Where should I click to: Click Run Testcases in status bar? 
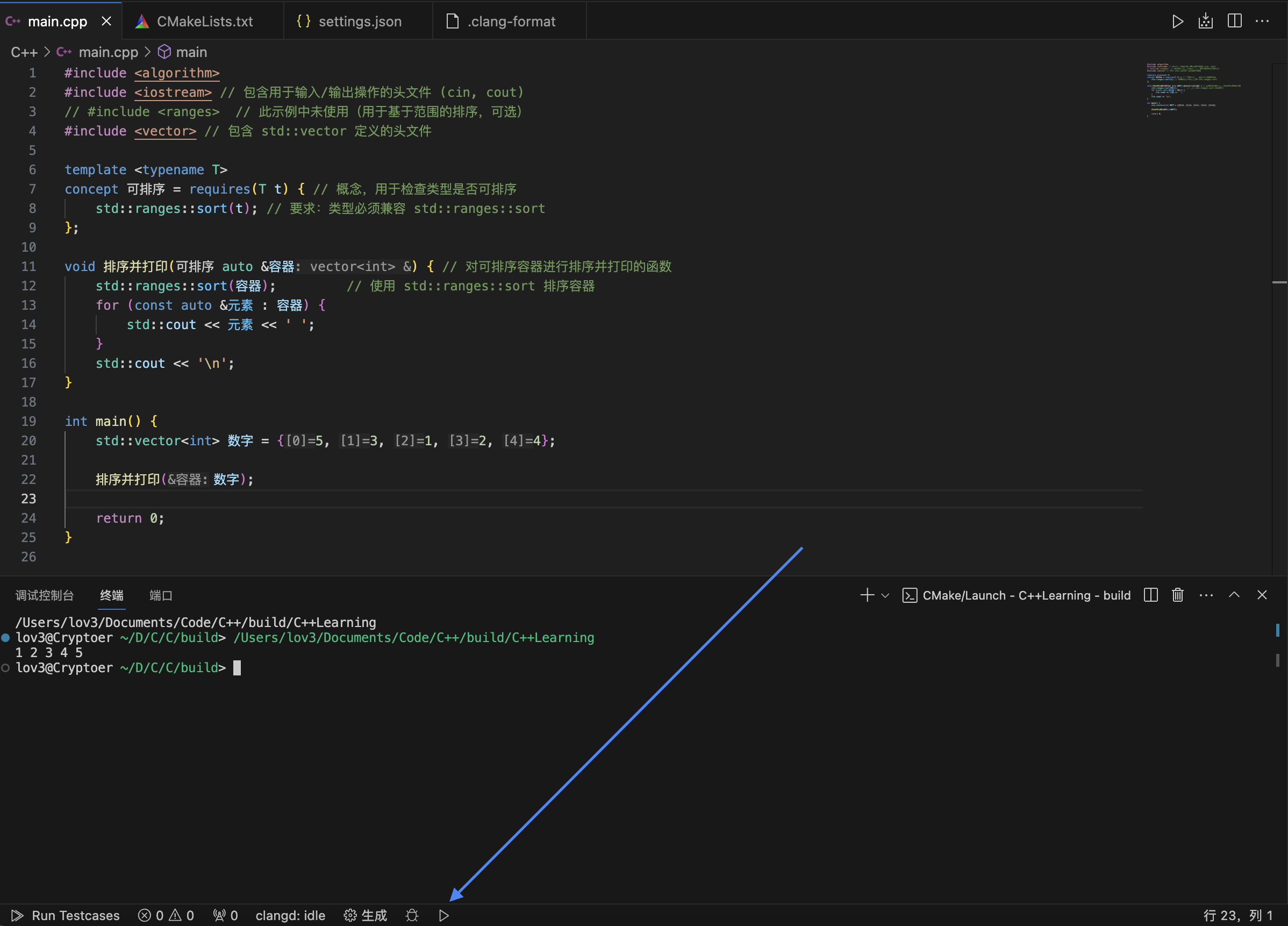coord(66,915)
